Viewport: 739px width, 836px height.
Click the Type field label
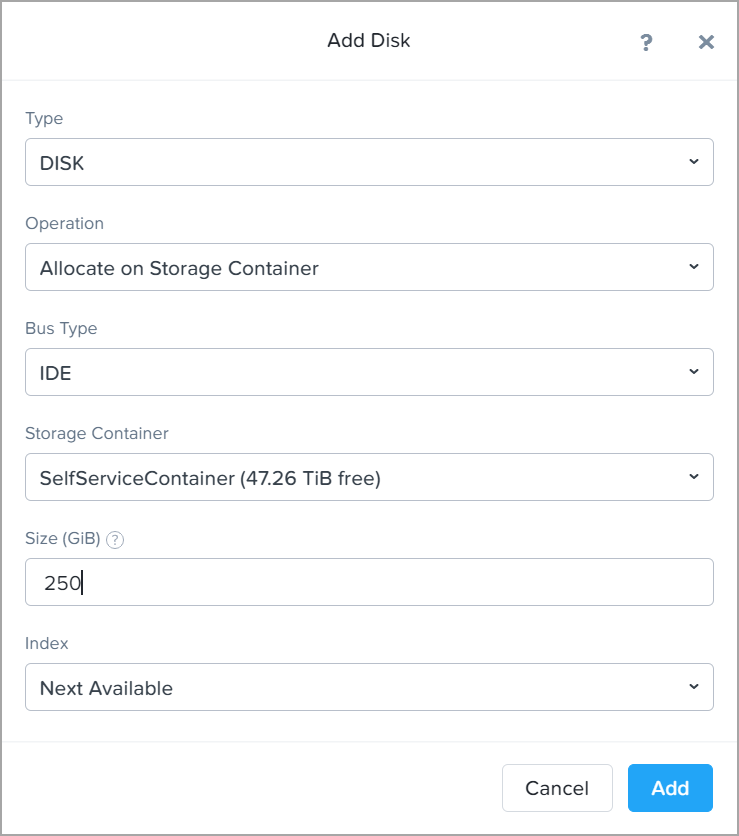44,118
